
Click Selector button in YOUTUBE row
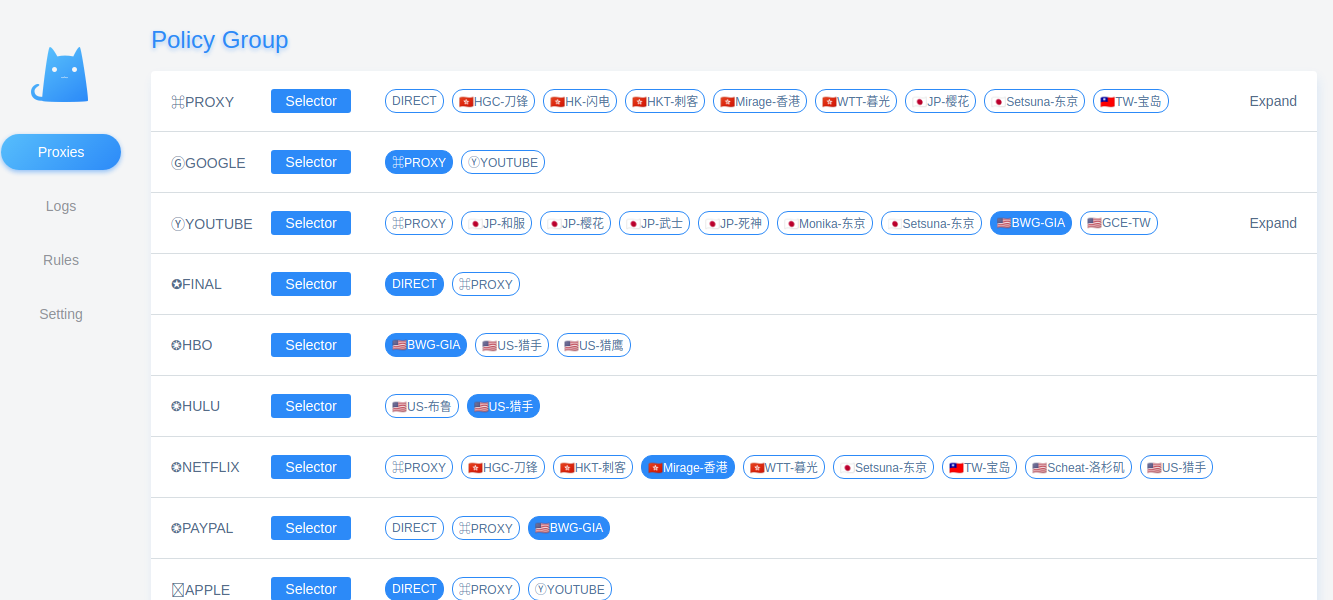pyautogui.click(x=311, y=223)
